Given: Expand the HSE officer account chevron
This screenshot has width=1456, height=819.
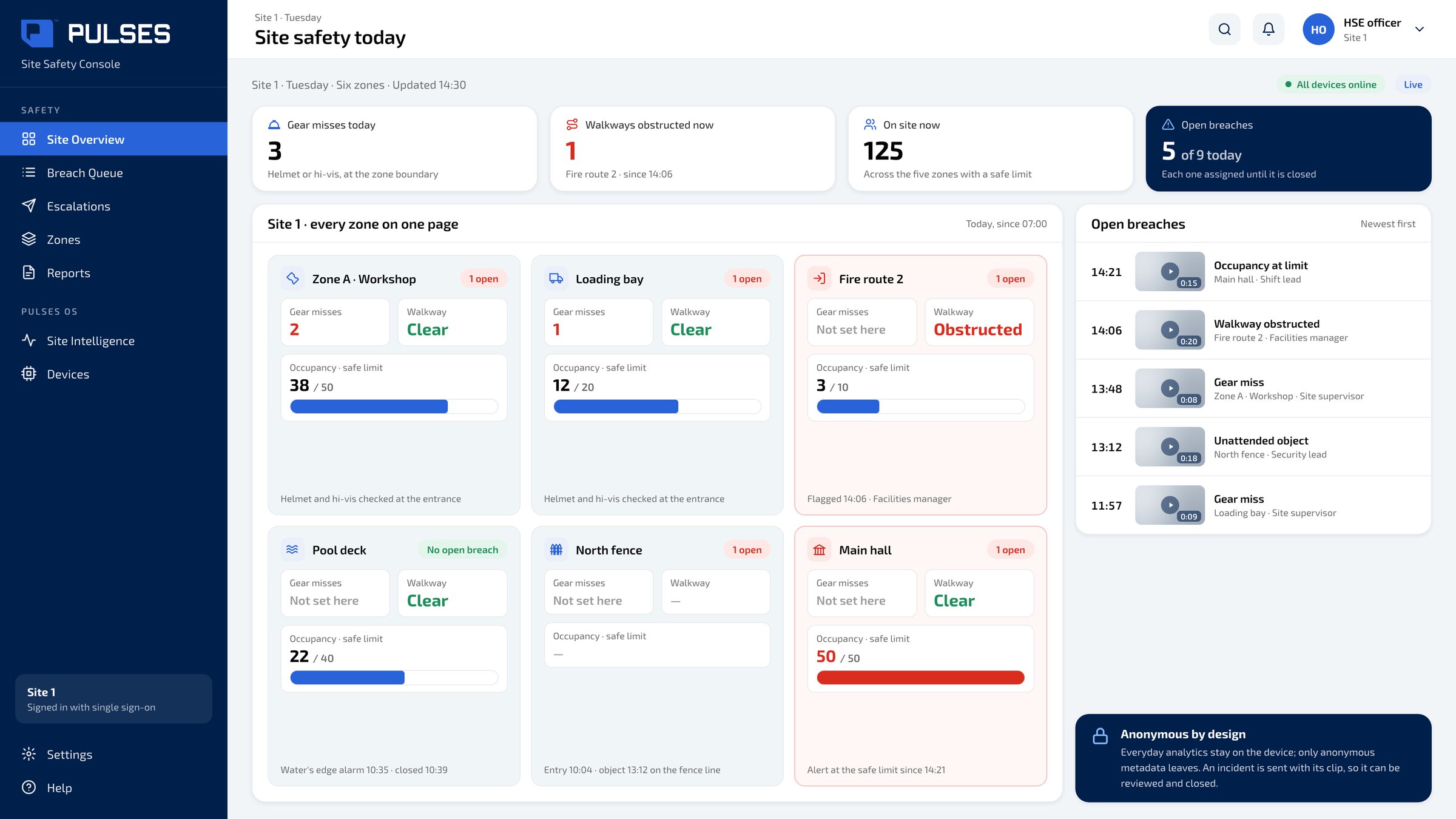Looking at the screenshot, I should pyautogui.click(x=1419, y=29).
